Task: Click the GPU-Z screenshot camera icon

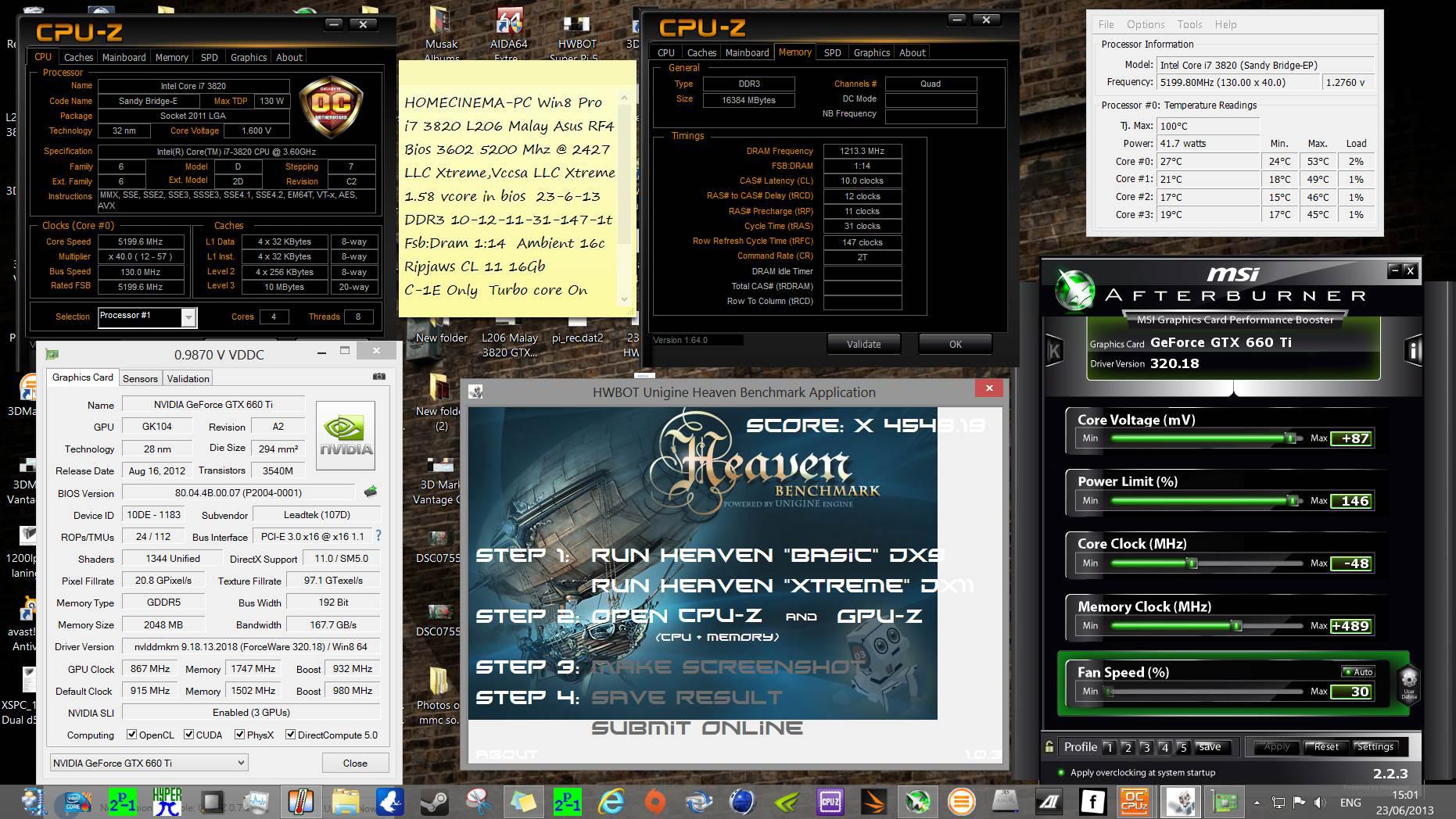Action: 379,377
